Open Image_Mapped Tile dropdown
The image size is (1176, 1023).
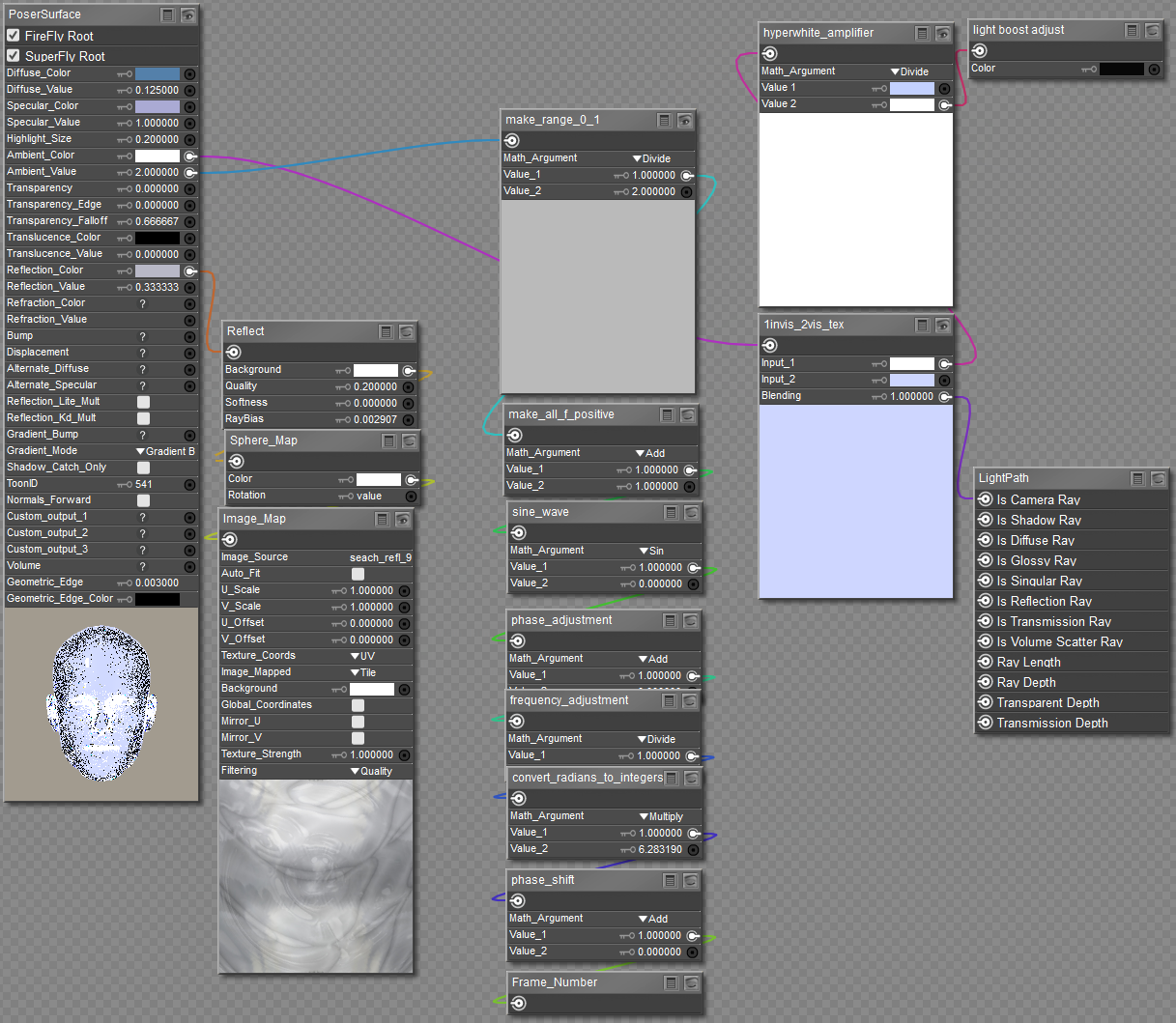click(x=362, y=672)
